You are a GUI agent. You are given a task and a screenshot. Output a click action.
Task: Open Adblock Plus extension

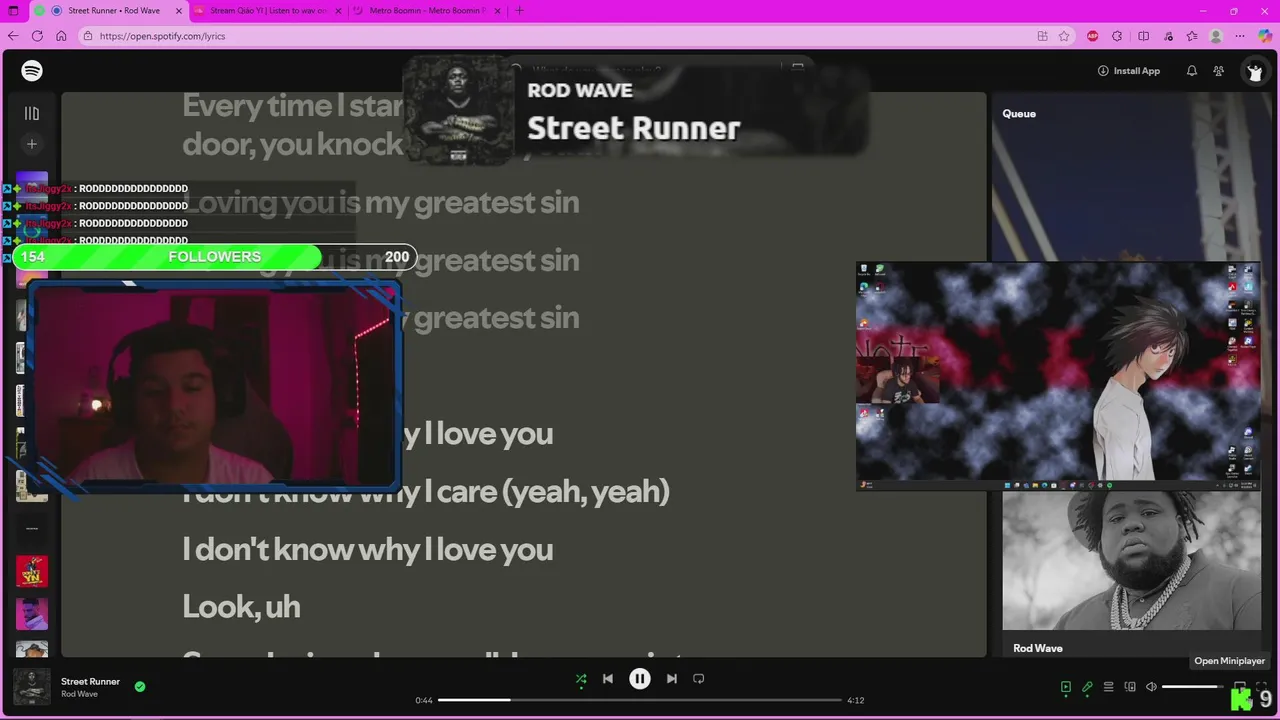tap(1092, 36)
